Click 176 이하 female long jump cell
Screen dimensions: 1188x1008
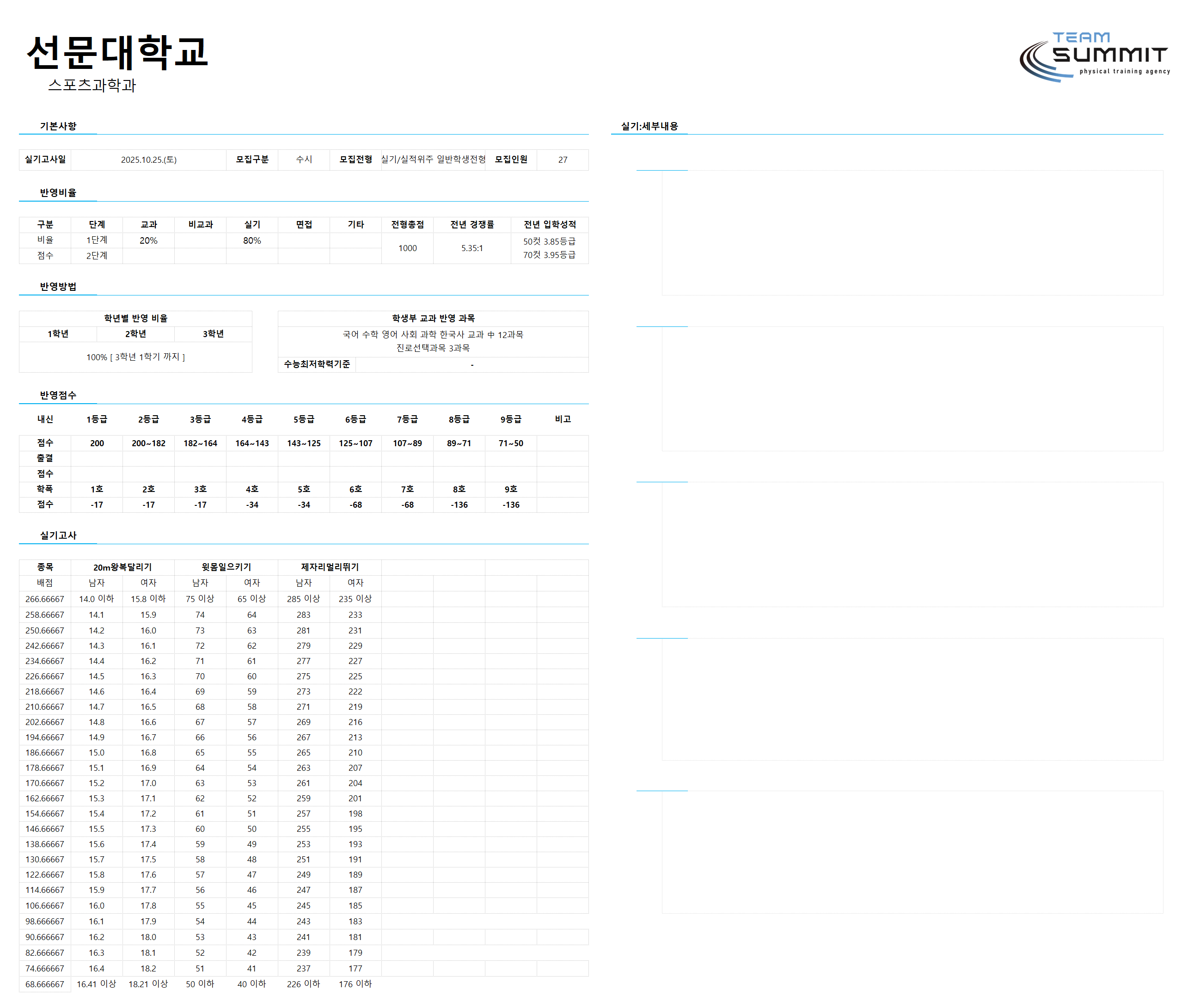tap(355, 984)
